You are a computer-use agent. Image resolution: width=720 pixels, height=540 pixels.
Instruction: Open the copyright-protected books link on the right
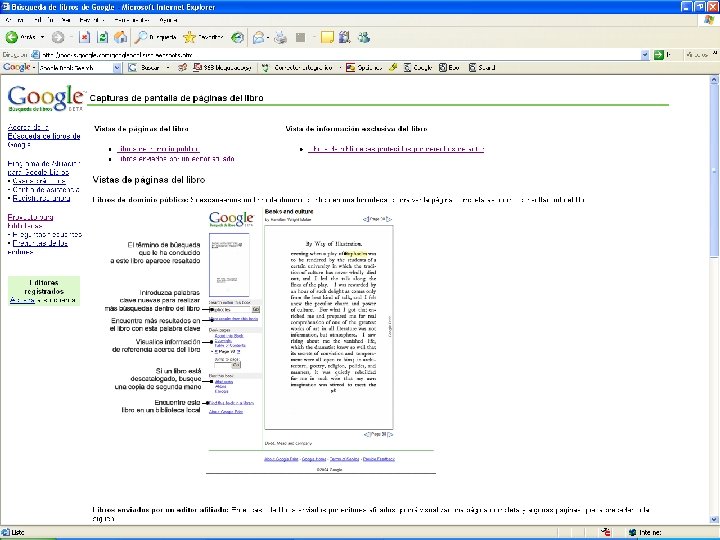pos(396,149)
